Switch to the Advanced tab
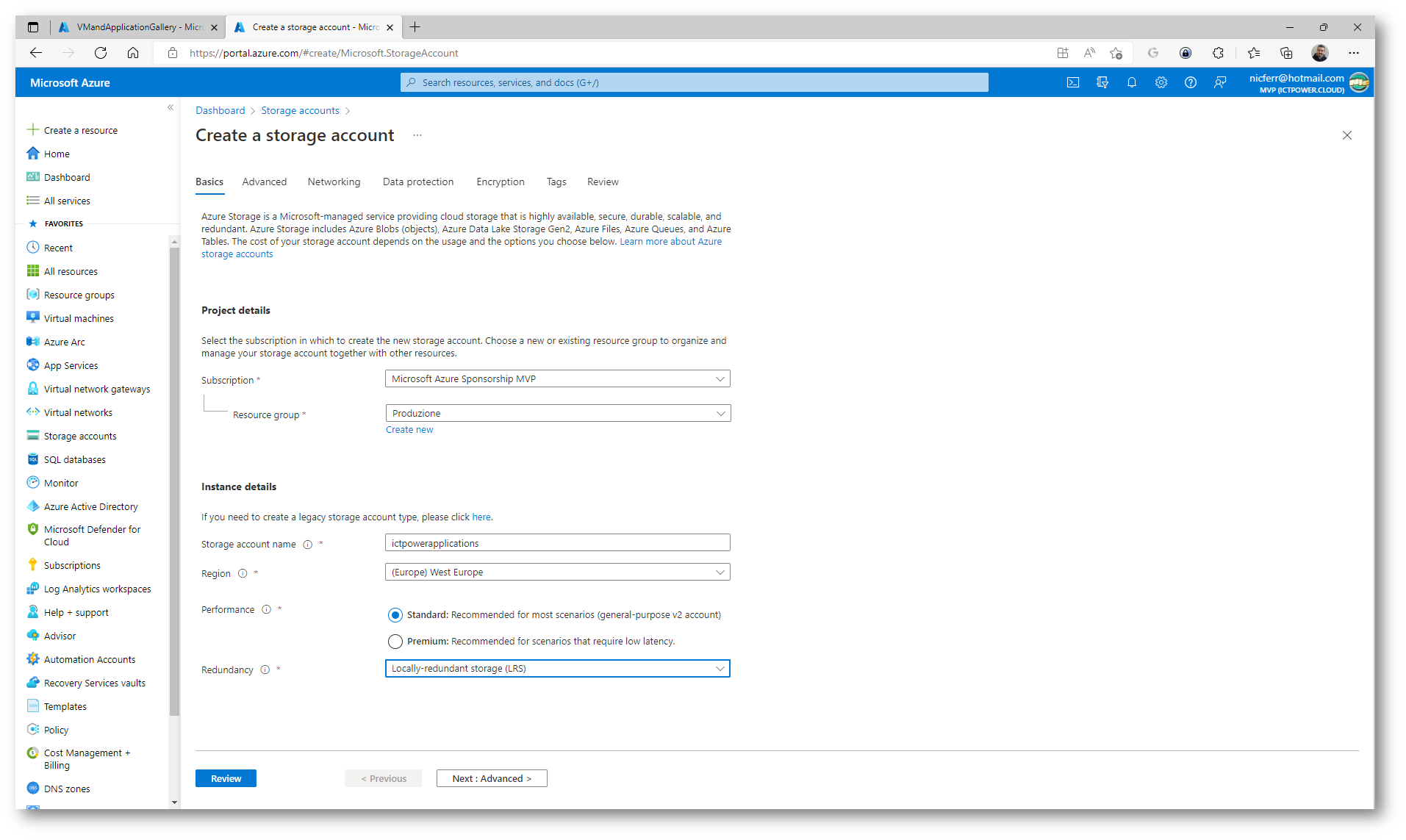Screen dimensions: 1406x840 point(265,182)
